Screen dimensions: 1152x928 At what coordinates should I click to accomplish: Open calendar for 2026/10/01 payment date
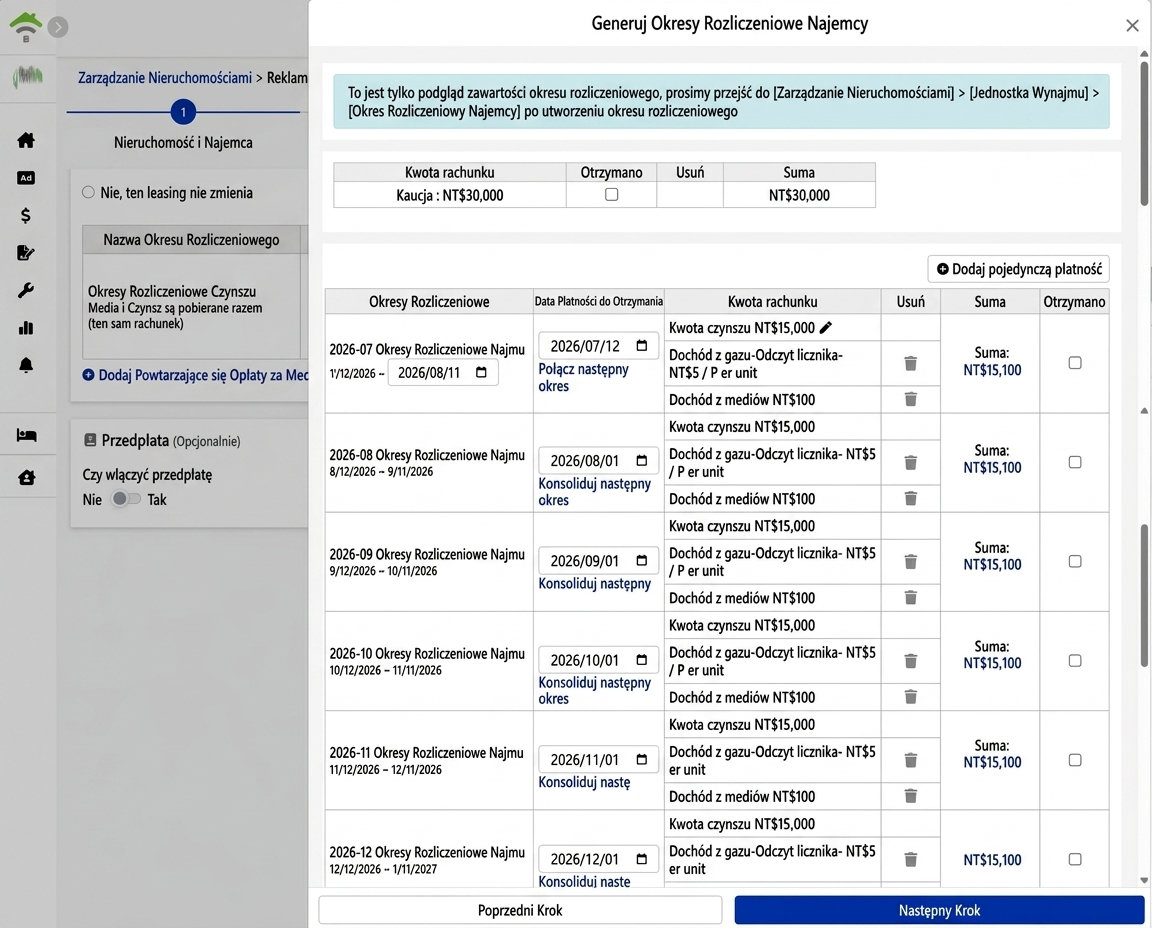click(x=641, y=660)
